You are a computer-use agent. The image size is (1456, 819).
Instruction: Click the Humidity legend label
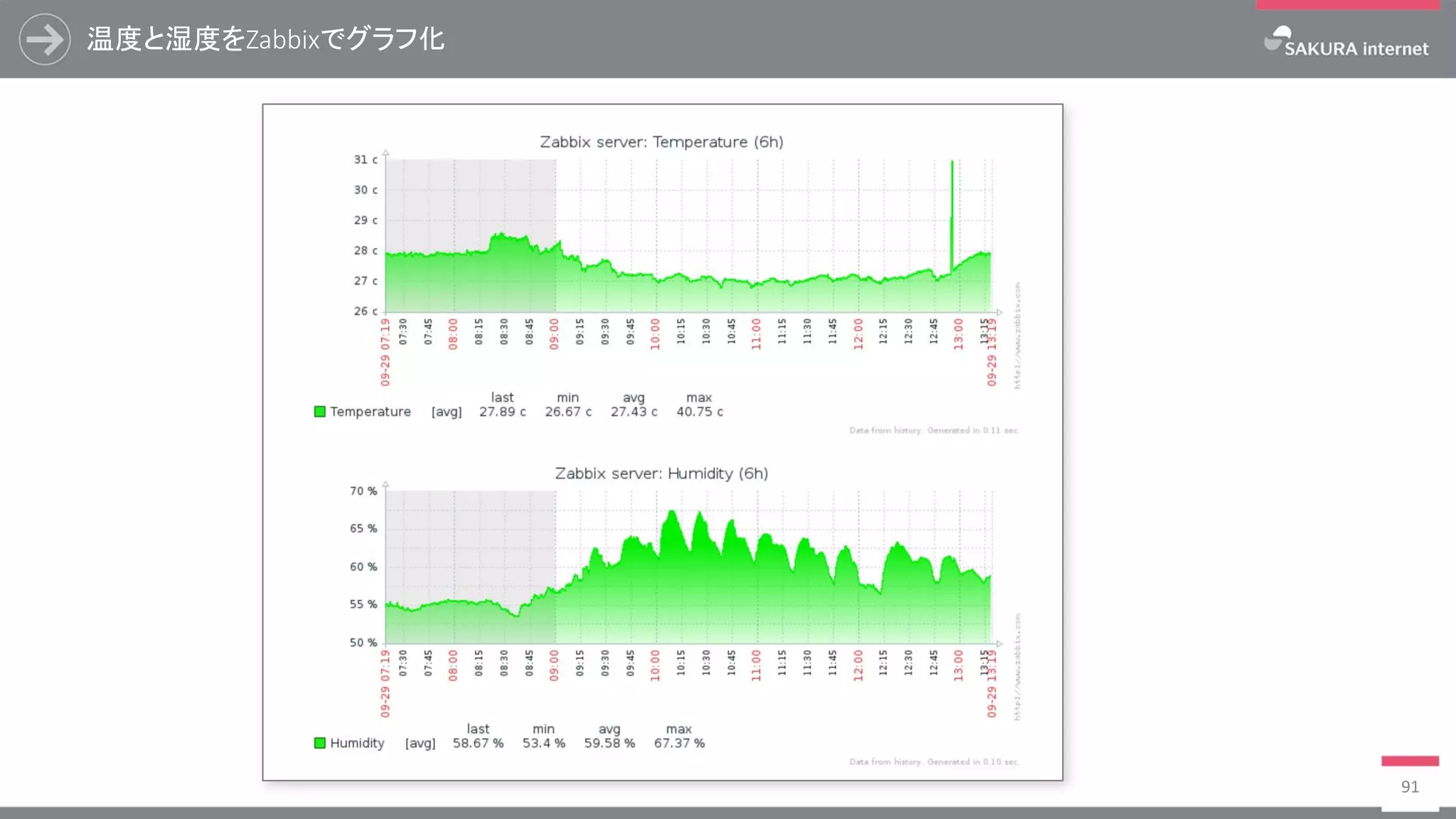coord(357,743)
